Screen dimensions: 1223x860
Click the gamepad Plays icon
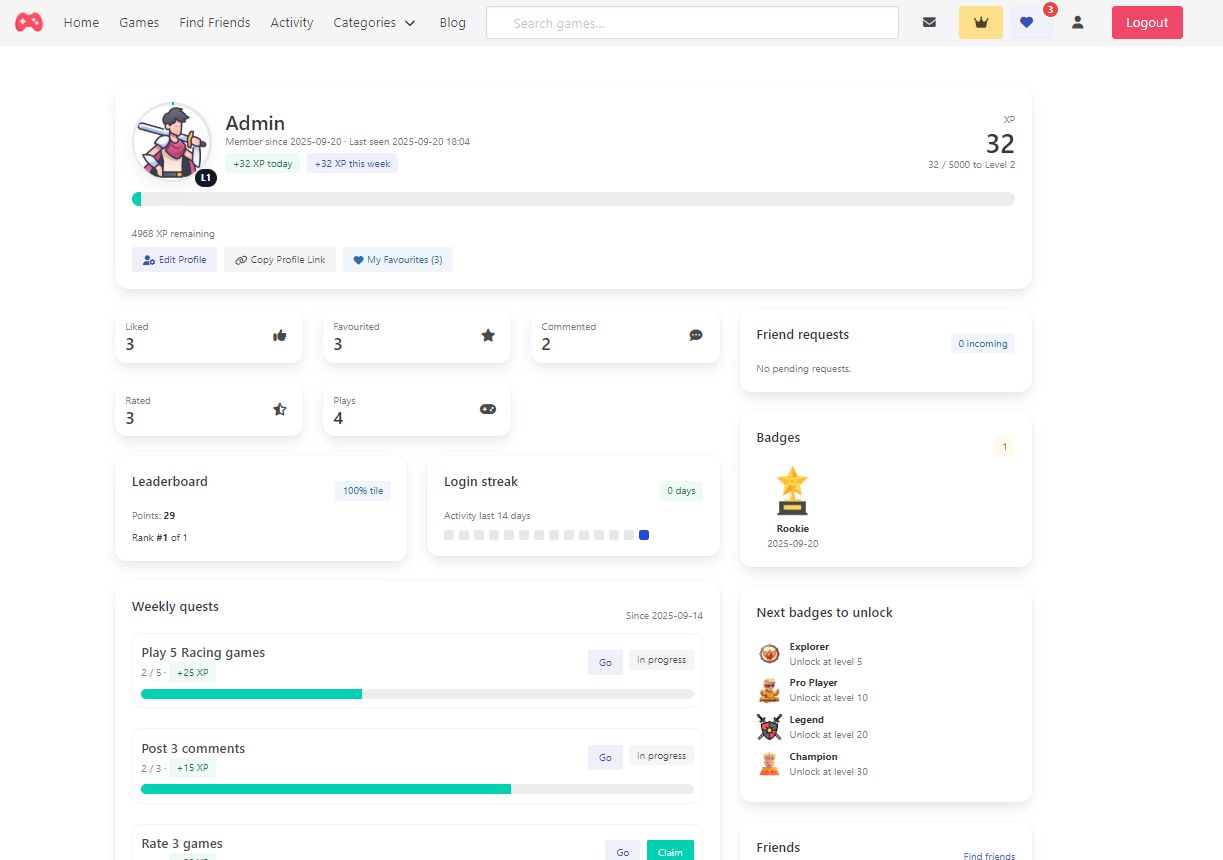(488, 409)
